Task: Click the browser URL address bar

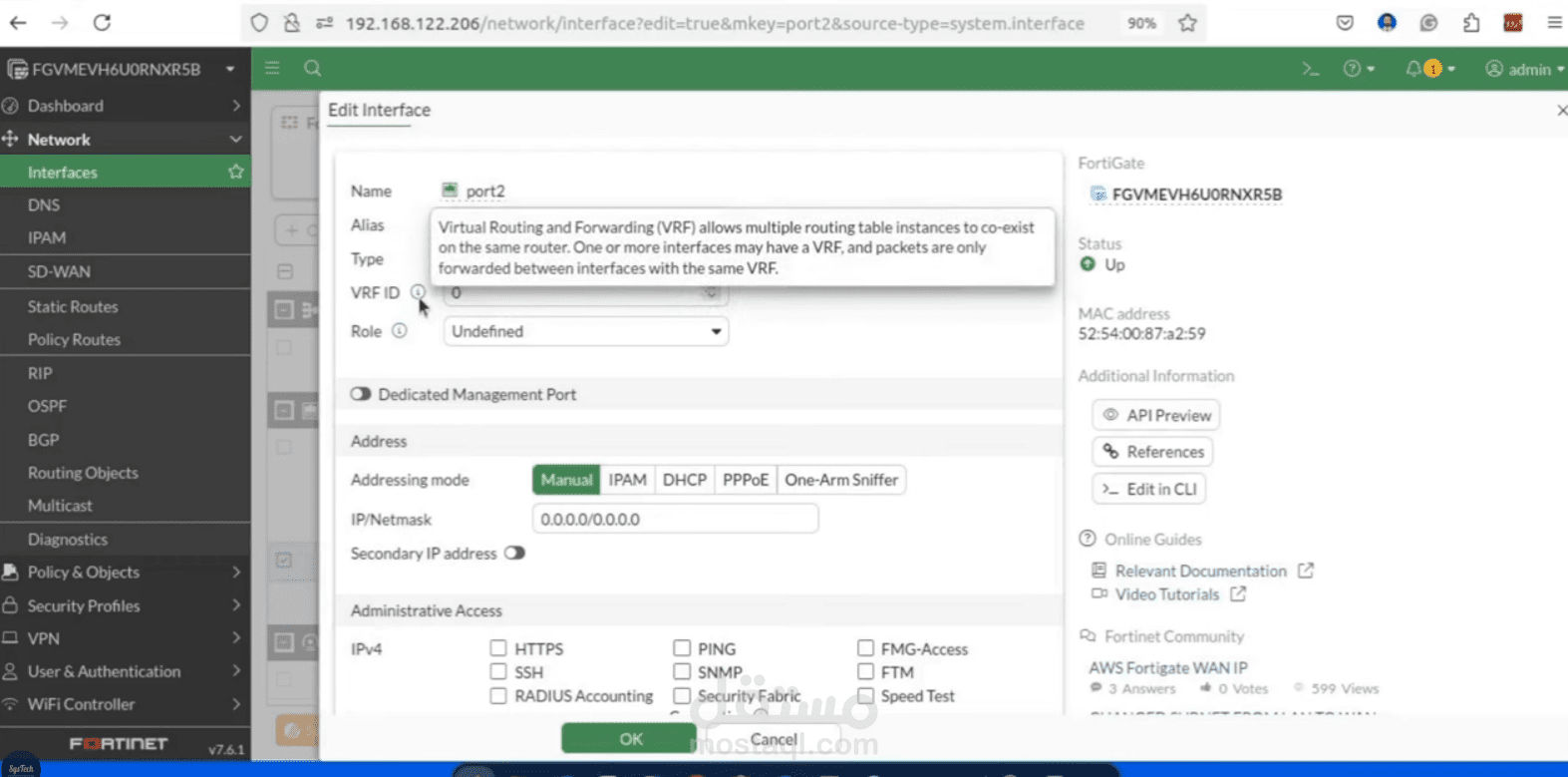Action: (x=715, y=23)
